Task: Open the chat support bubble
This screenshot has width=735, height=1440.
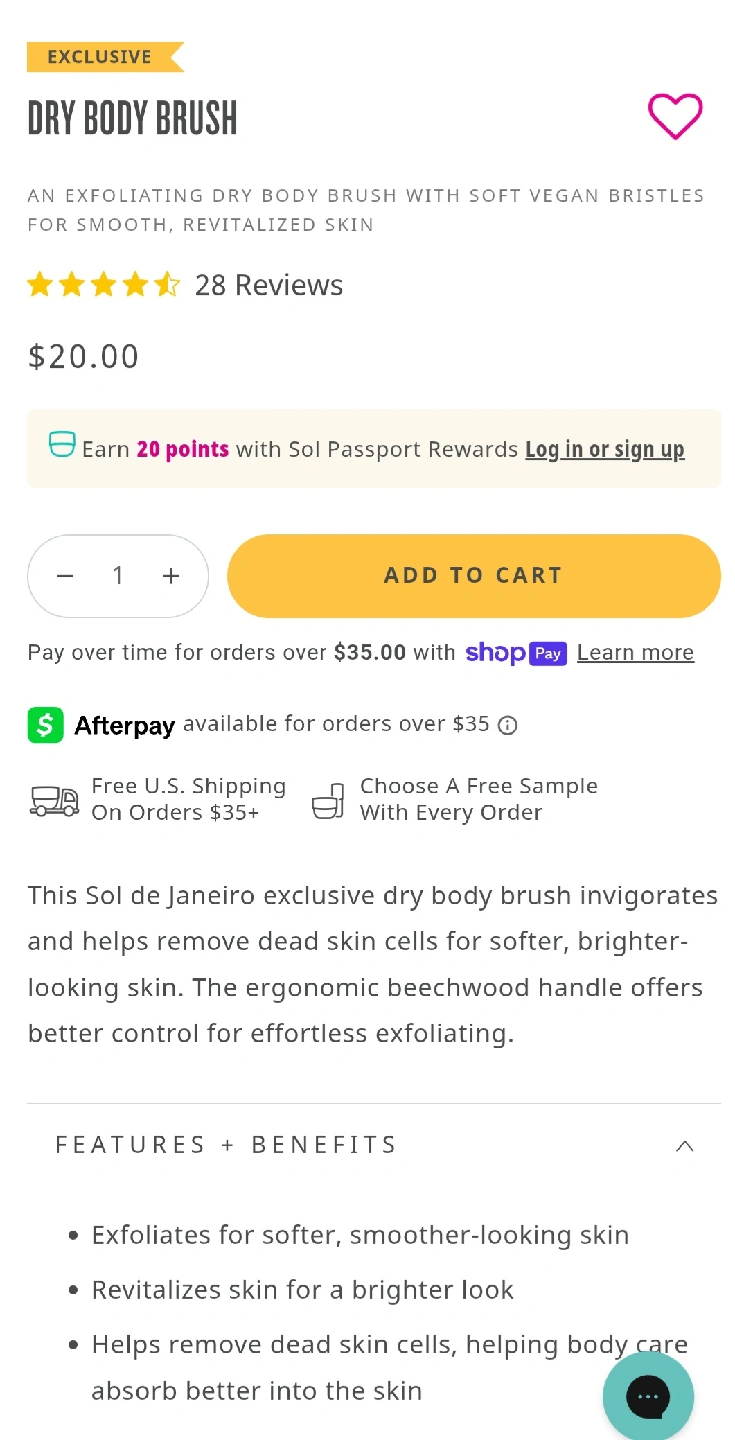Action: pyautogui.click(x=648, y=1395)
